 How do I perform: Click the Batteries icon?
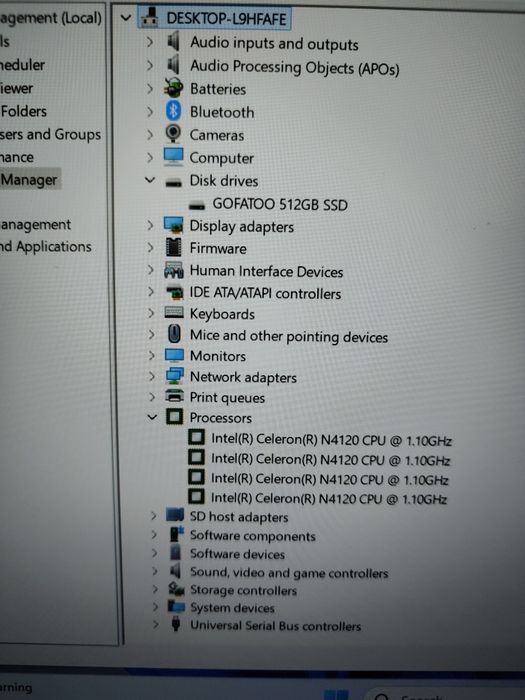tap(173, 88)
